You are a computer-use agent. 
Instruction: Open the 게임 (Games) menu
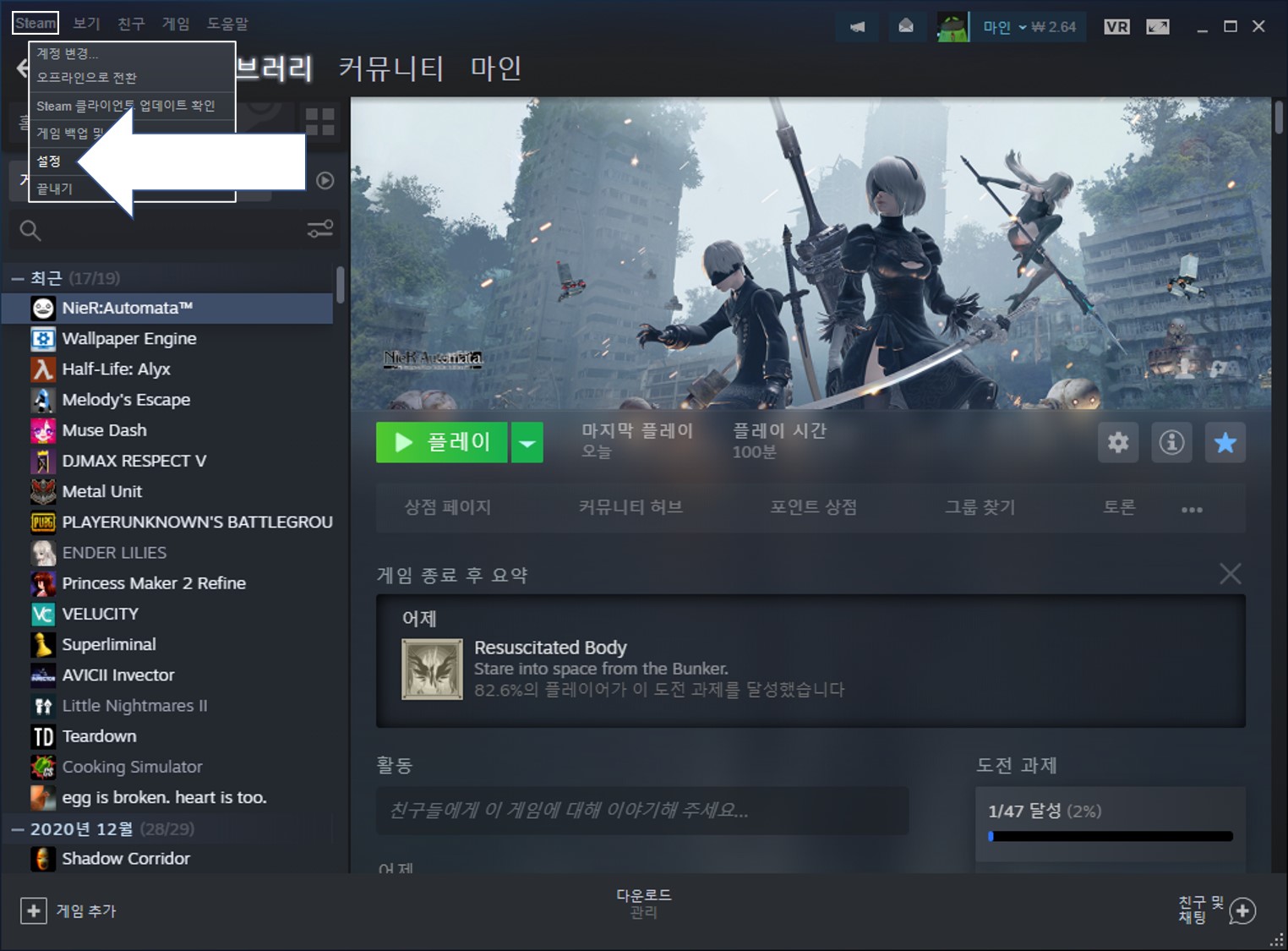click(x=176, y=24)
